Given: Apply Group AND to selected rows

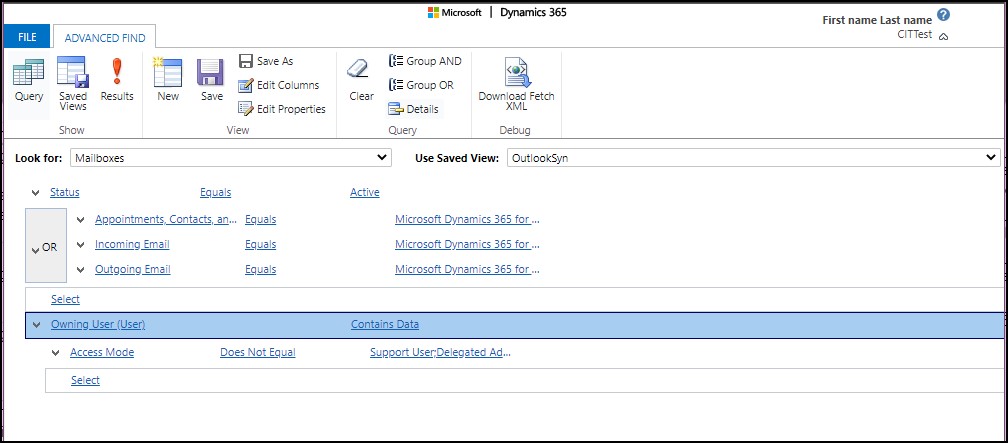Looking at the screenshot, I should click(x=425, y=61).
